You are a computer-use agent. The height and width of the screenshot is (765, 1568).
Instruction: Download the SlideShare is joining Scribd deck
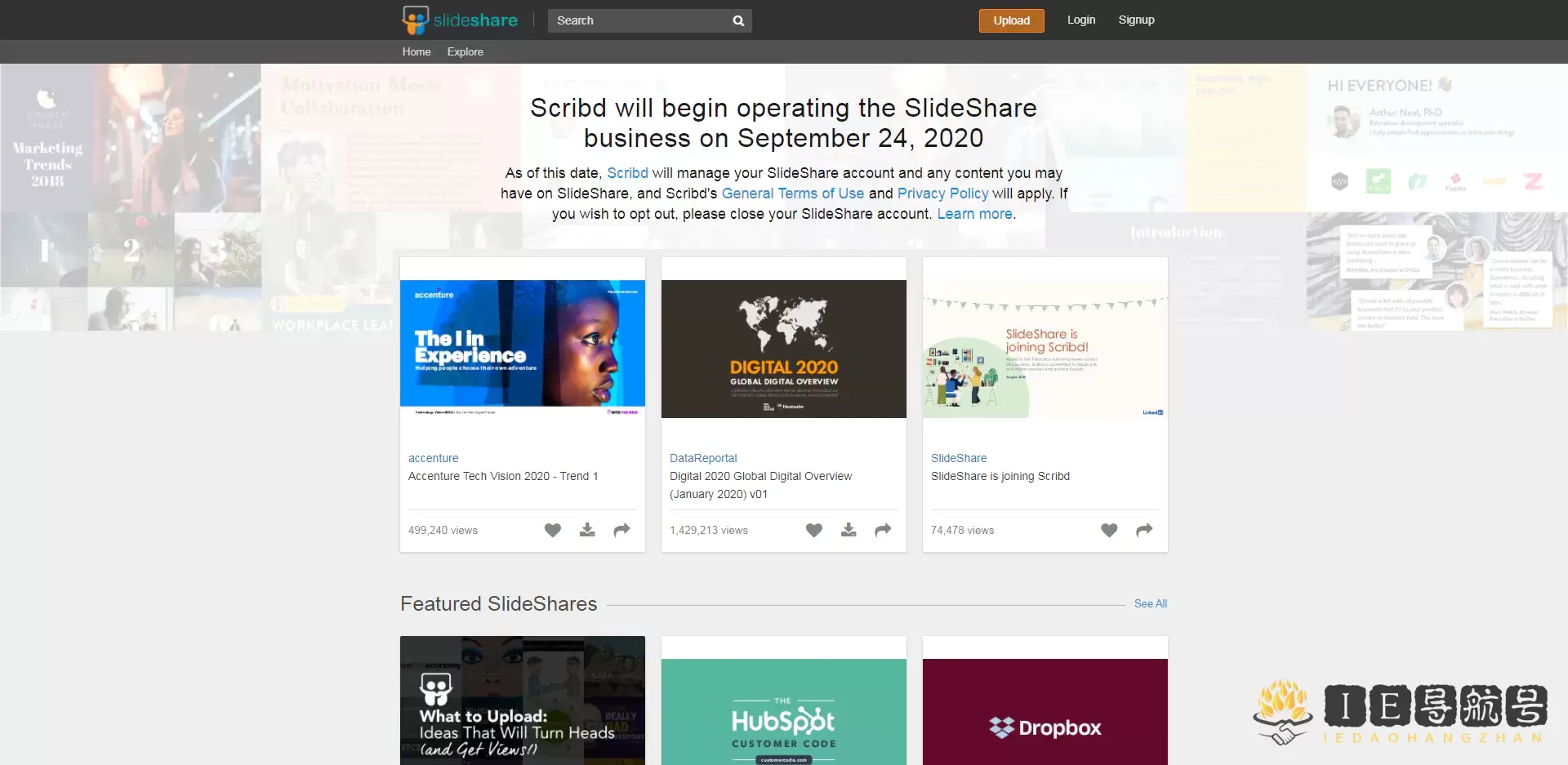pos(1127,530)
